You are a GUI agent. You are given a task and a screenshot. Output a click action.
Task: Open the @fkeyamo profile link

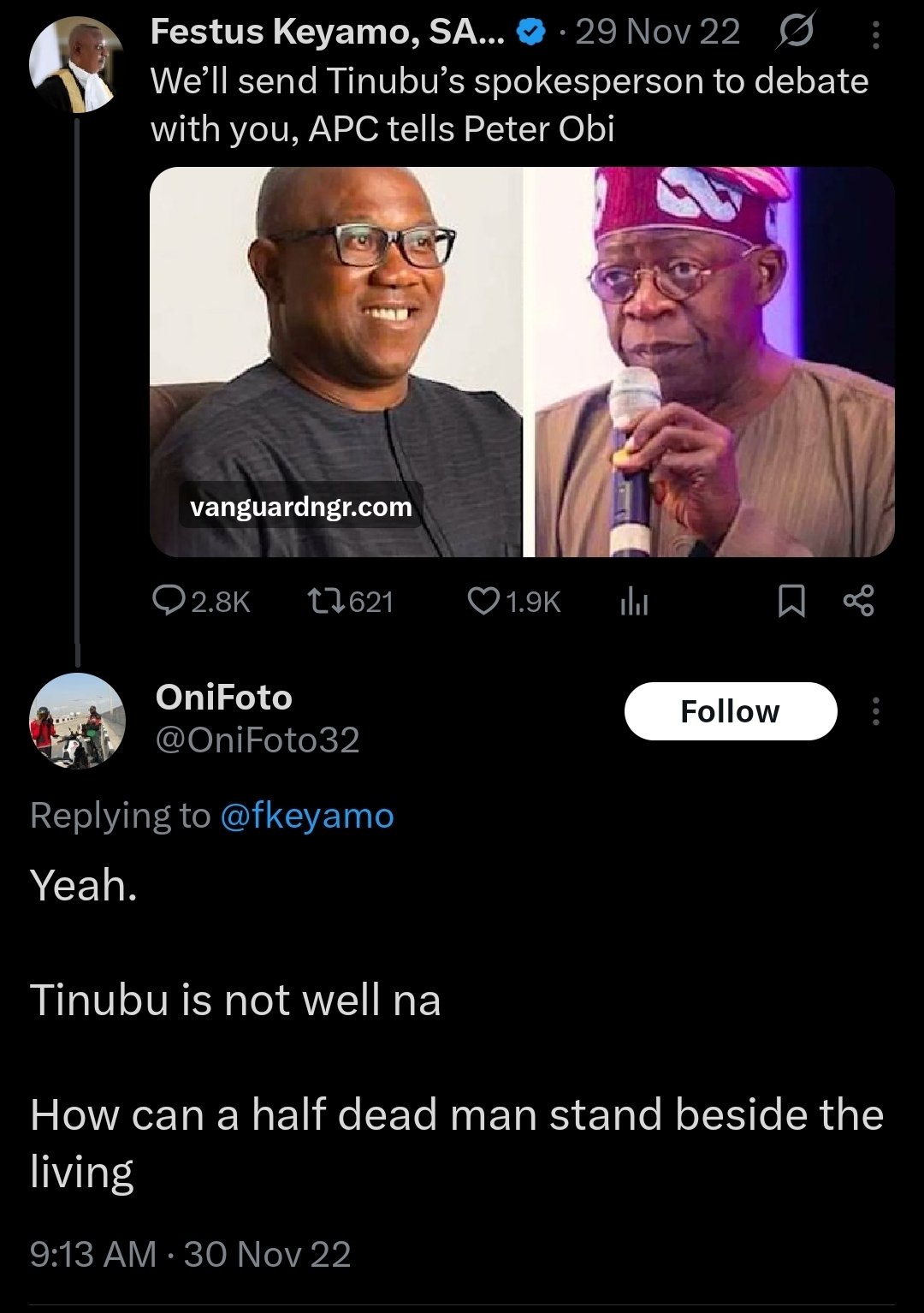tap(307, 816)
